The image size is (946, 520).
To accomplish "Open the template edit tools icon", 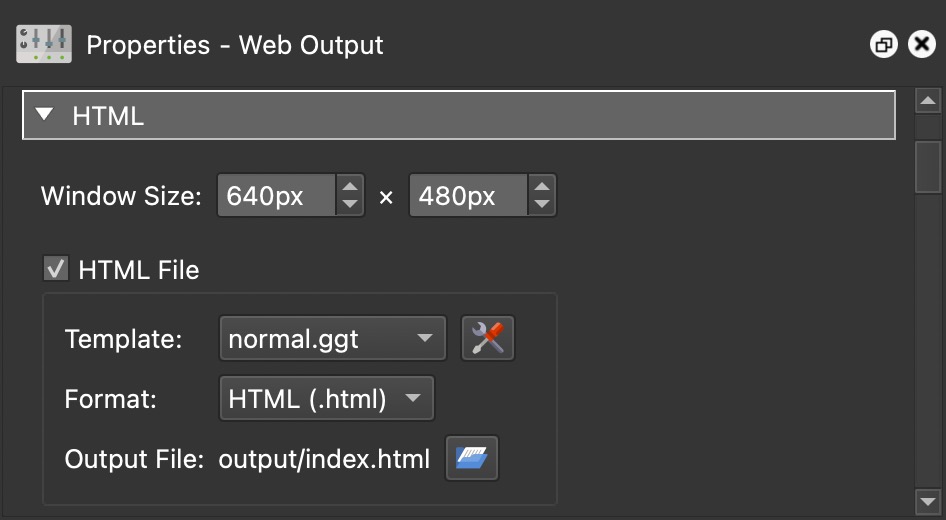I will click(487, 339).
